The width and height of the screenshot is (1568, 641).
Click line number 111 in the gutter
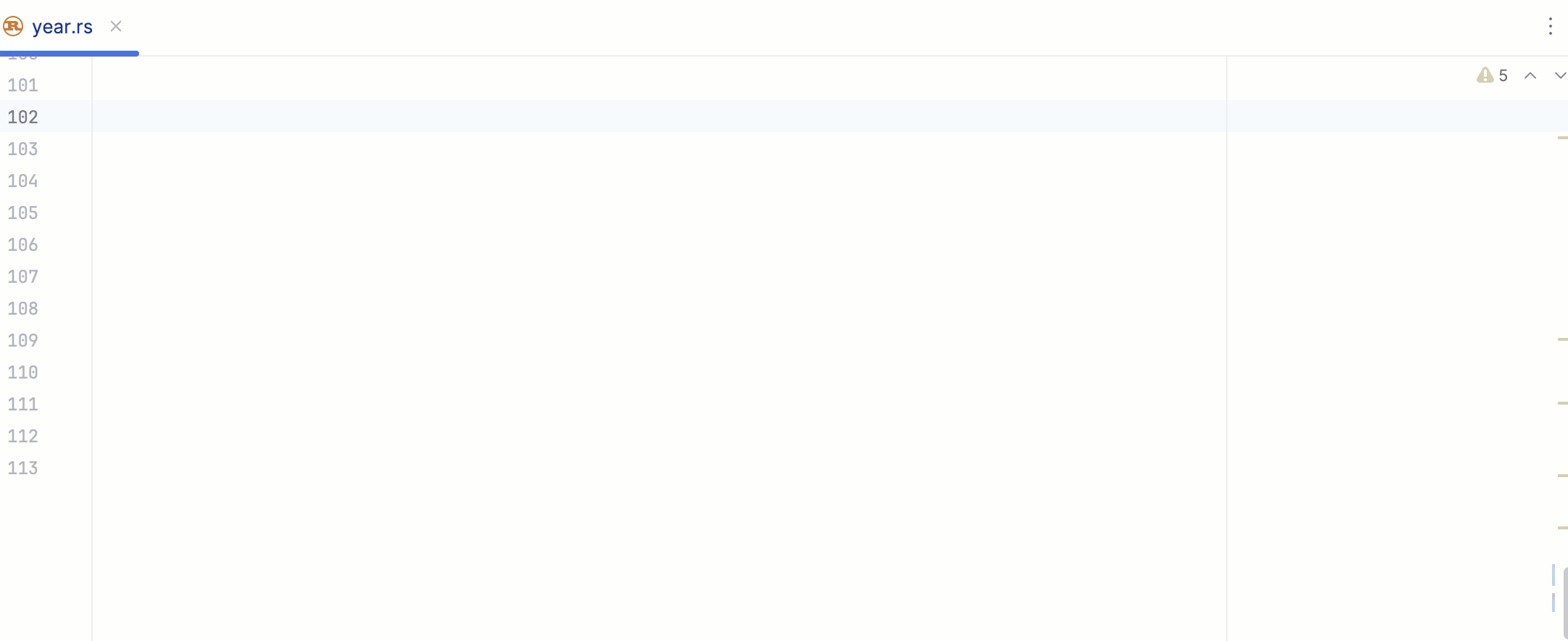22,405
